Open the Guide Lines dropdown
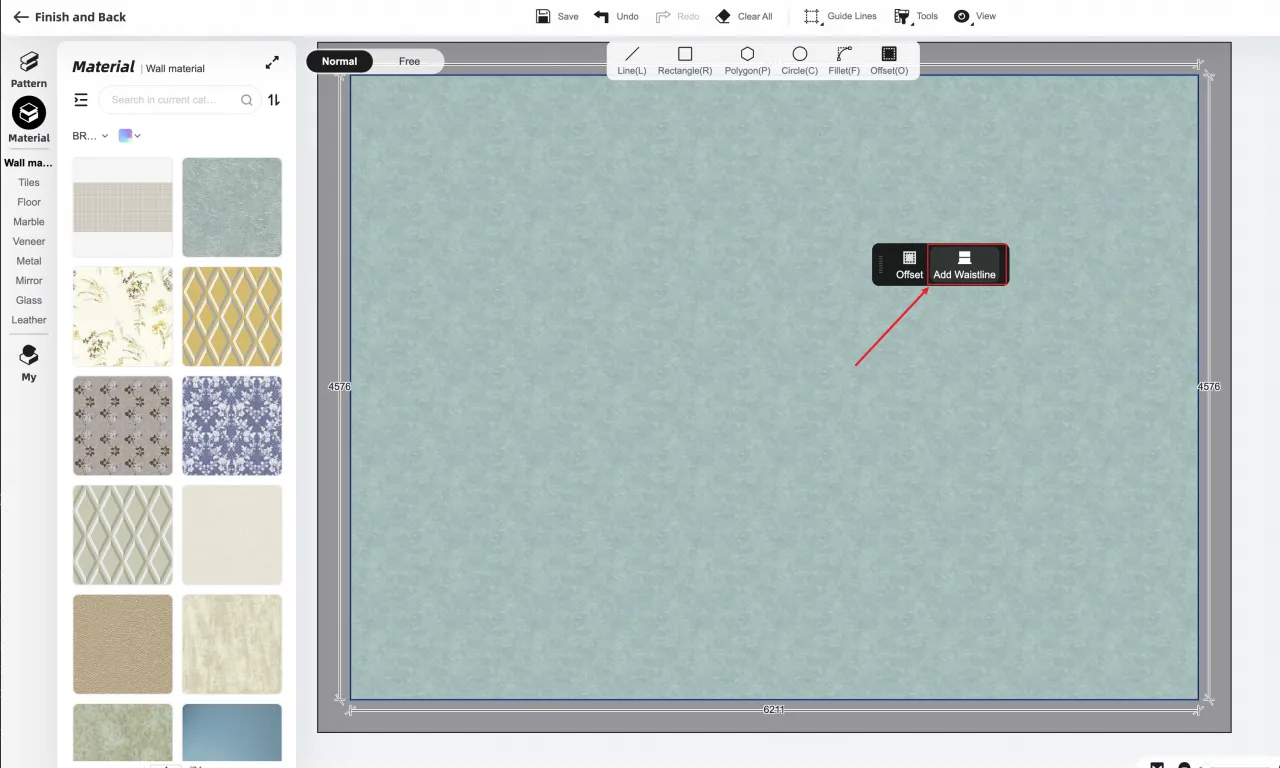 [840, 16]
